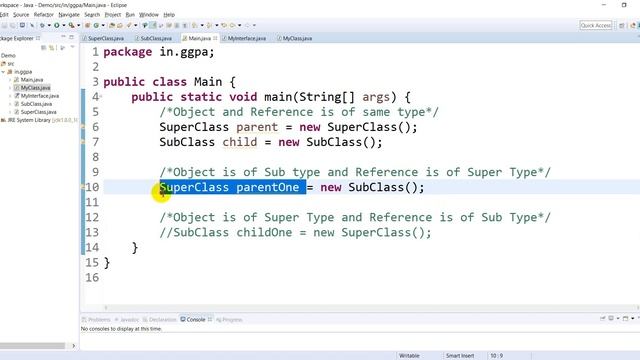Minimize the Package Explorer panel
This screenshot has width=640, height=360.
pos(63,37)
